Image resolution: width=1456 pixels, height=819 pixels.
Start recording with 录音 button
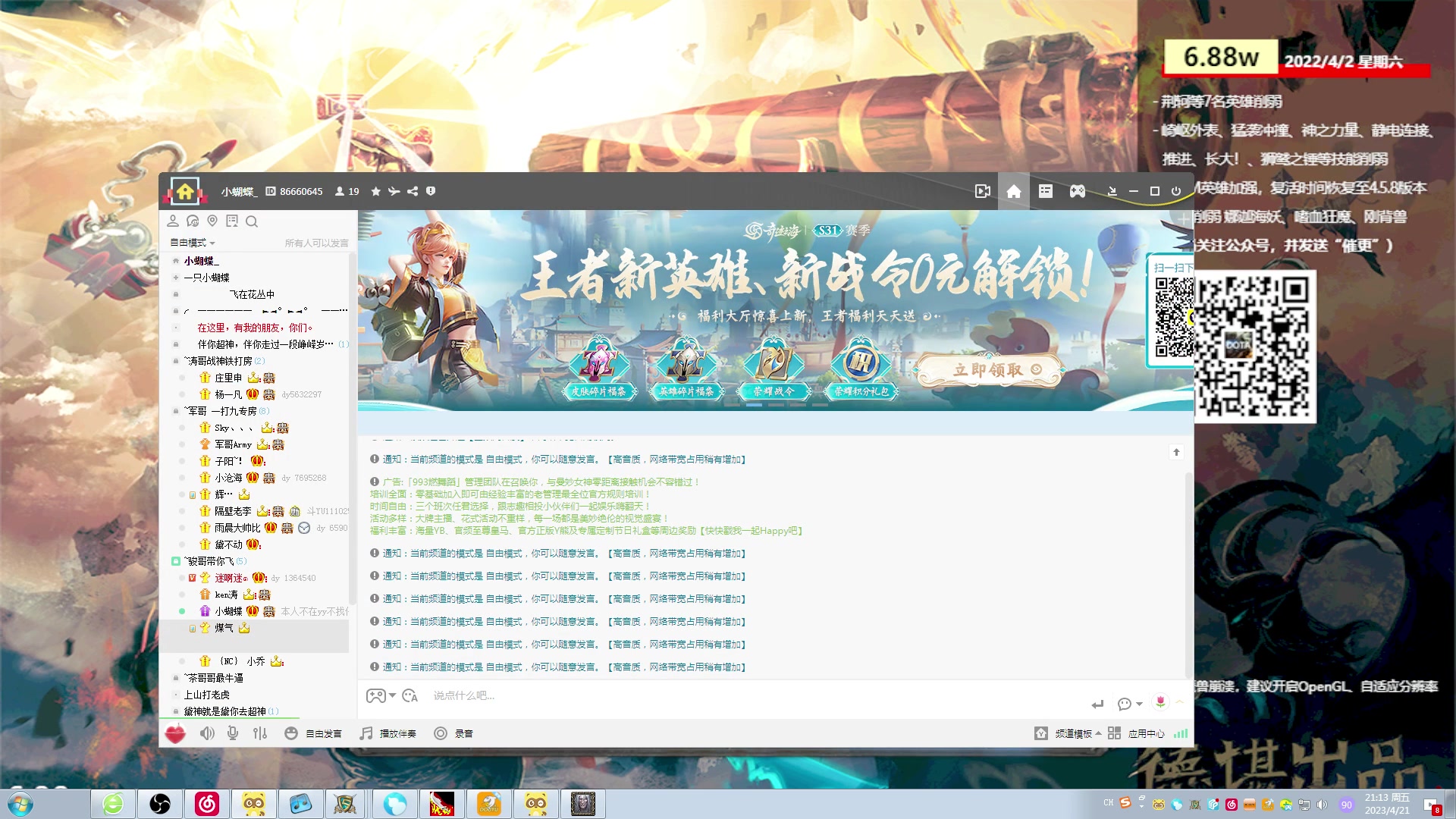(453, 733)
